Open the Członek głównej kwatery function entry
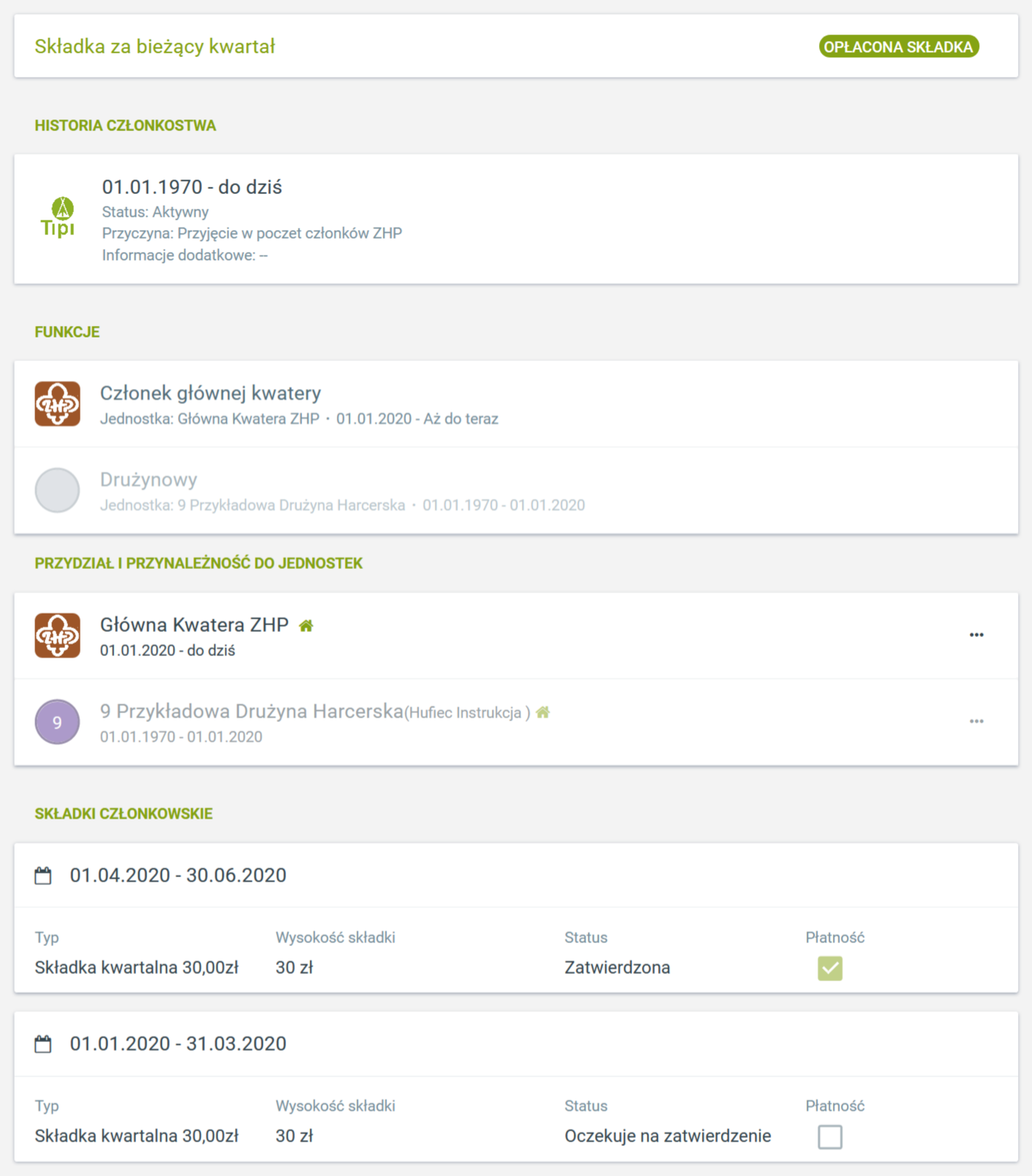 pyautogui.click(x=211, y=393)
